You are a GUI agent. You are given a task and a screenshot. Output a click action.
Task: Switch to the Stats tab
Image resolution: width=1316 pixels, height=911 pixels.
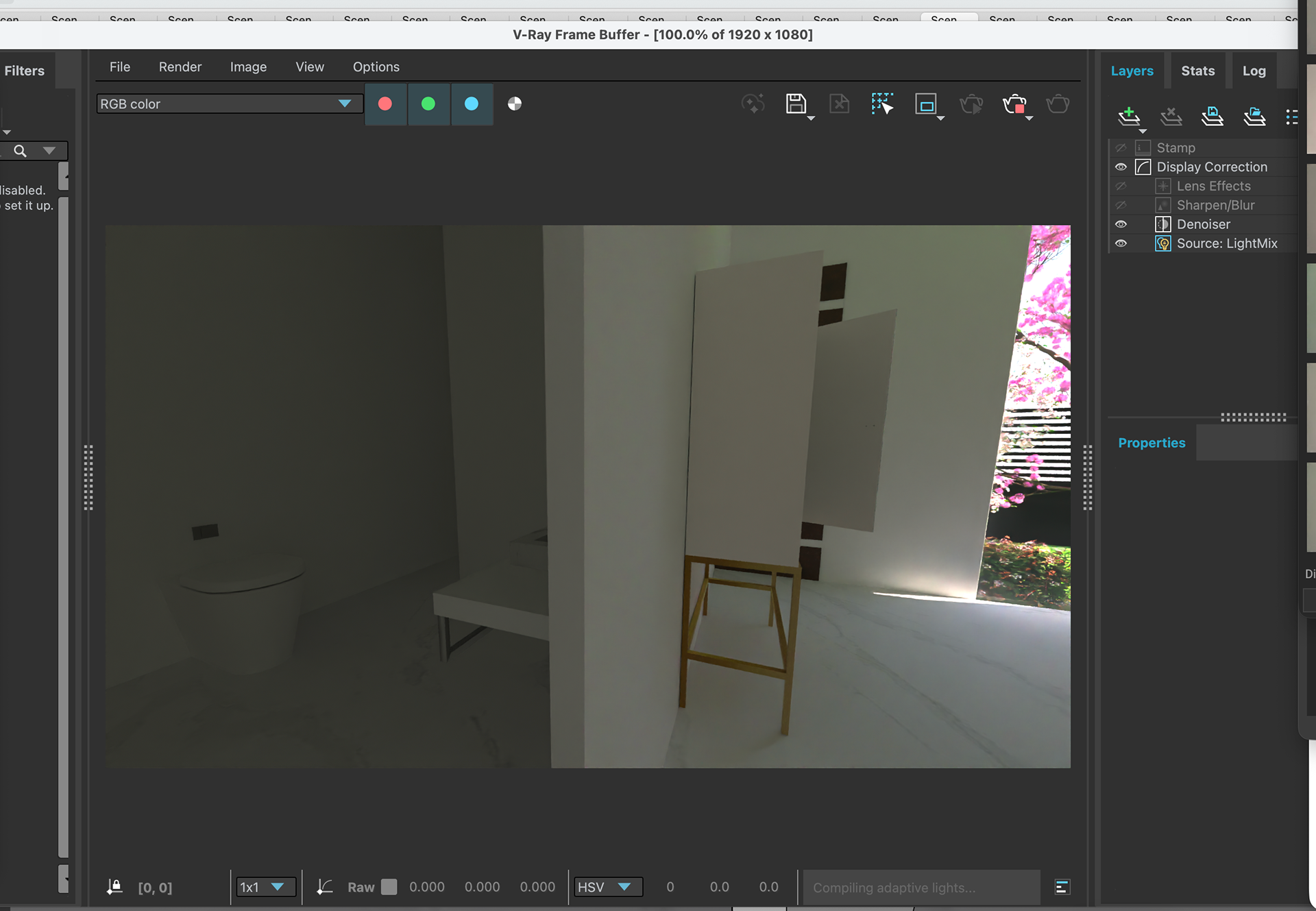(x=1197, y=71)
